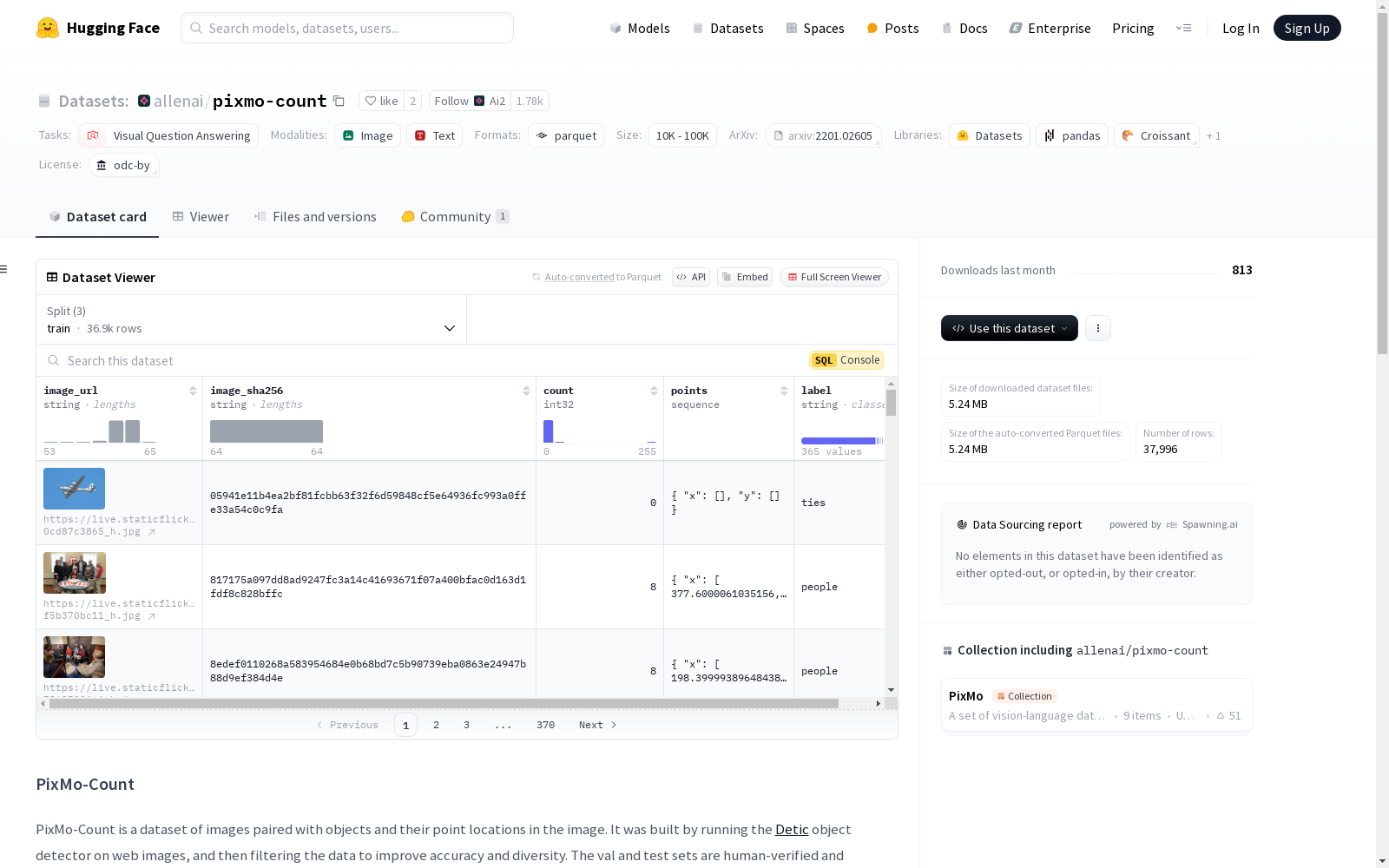The image size is (1389, 868).
Task: Click the Sign Up button
Action: tap(1307, 28)
